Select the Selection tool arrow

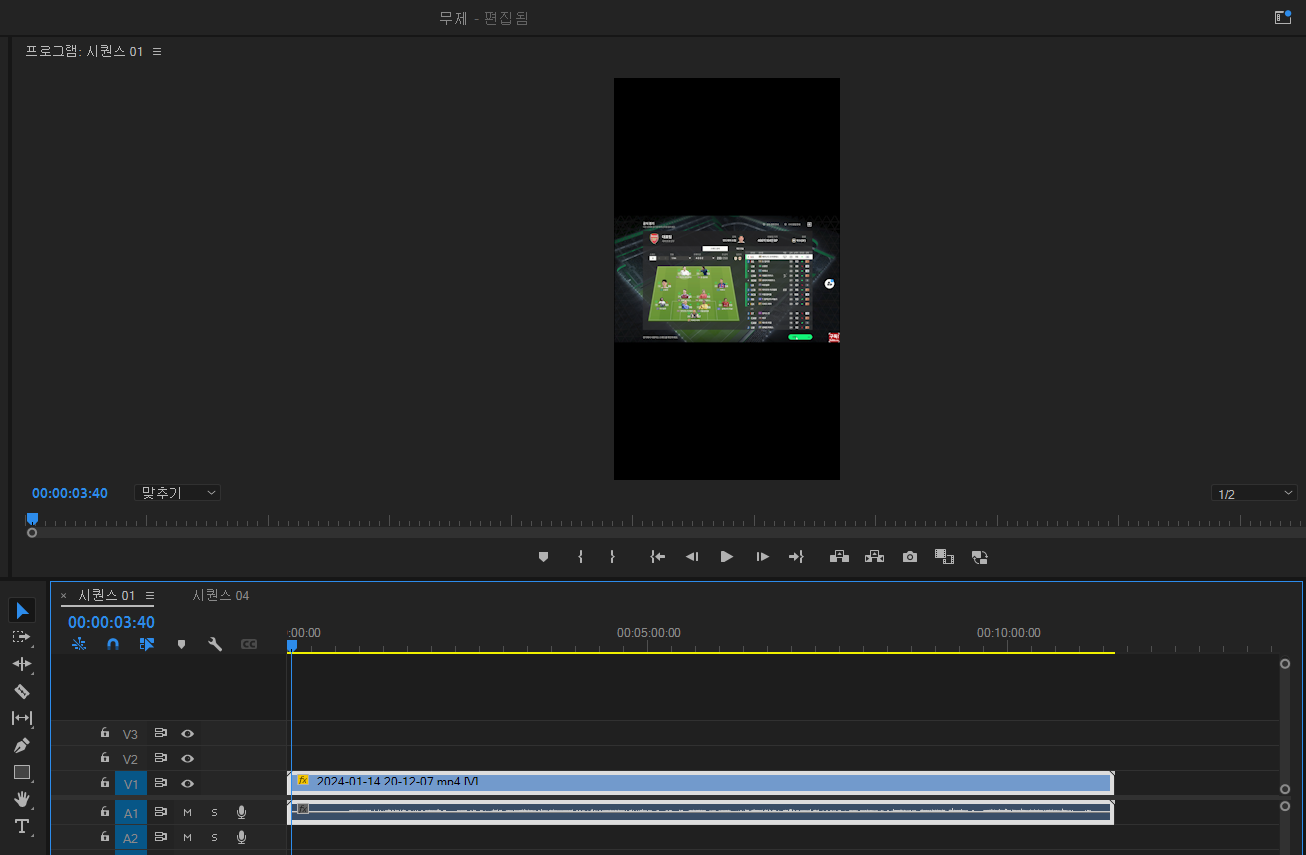click(22, 610)
